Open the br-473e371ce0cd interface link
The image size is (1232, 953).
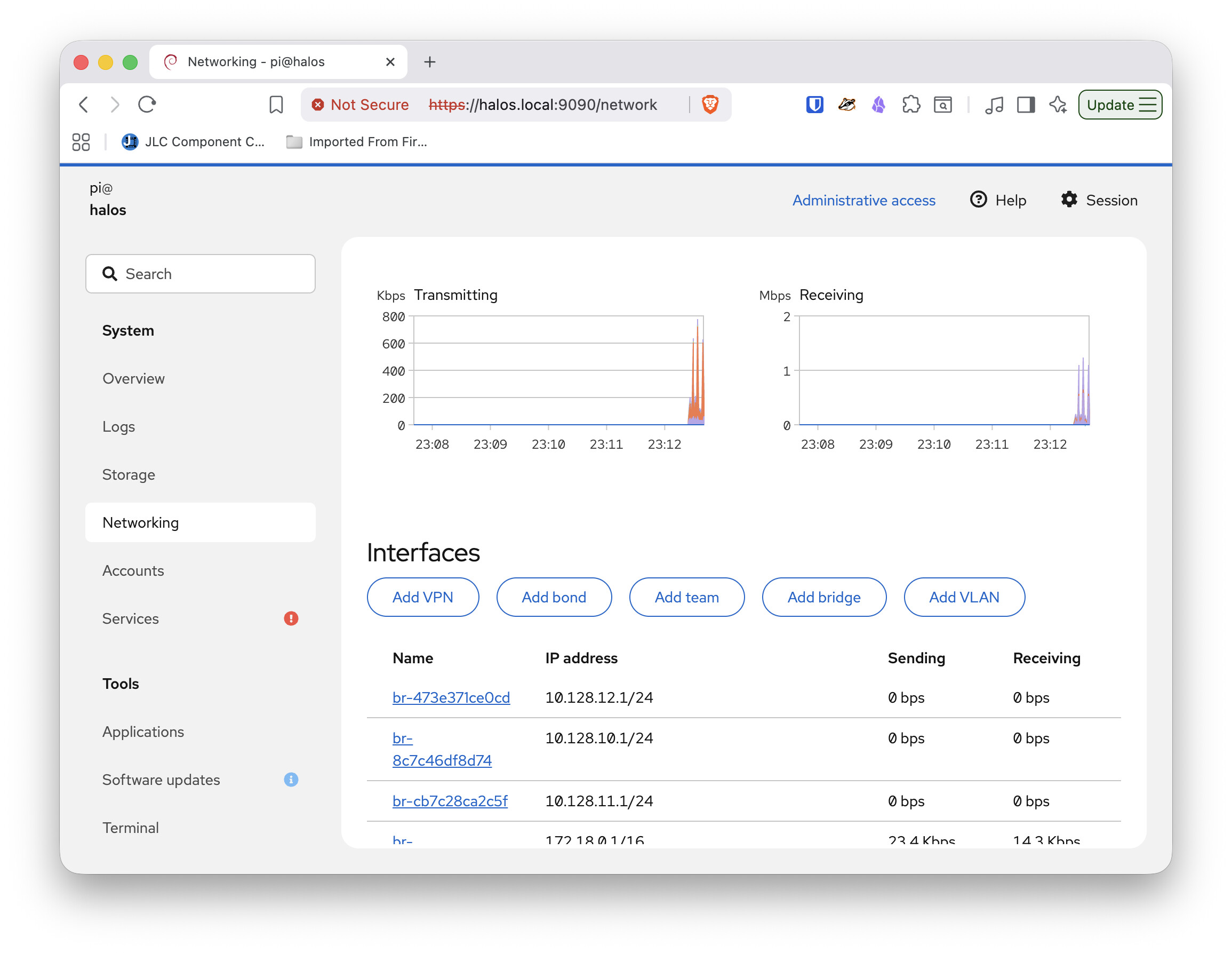point(451,697)
